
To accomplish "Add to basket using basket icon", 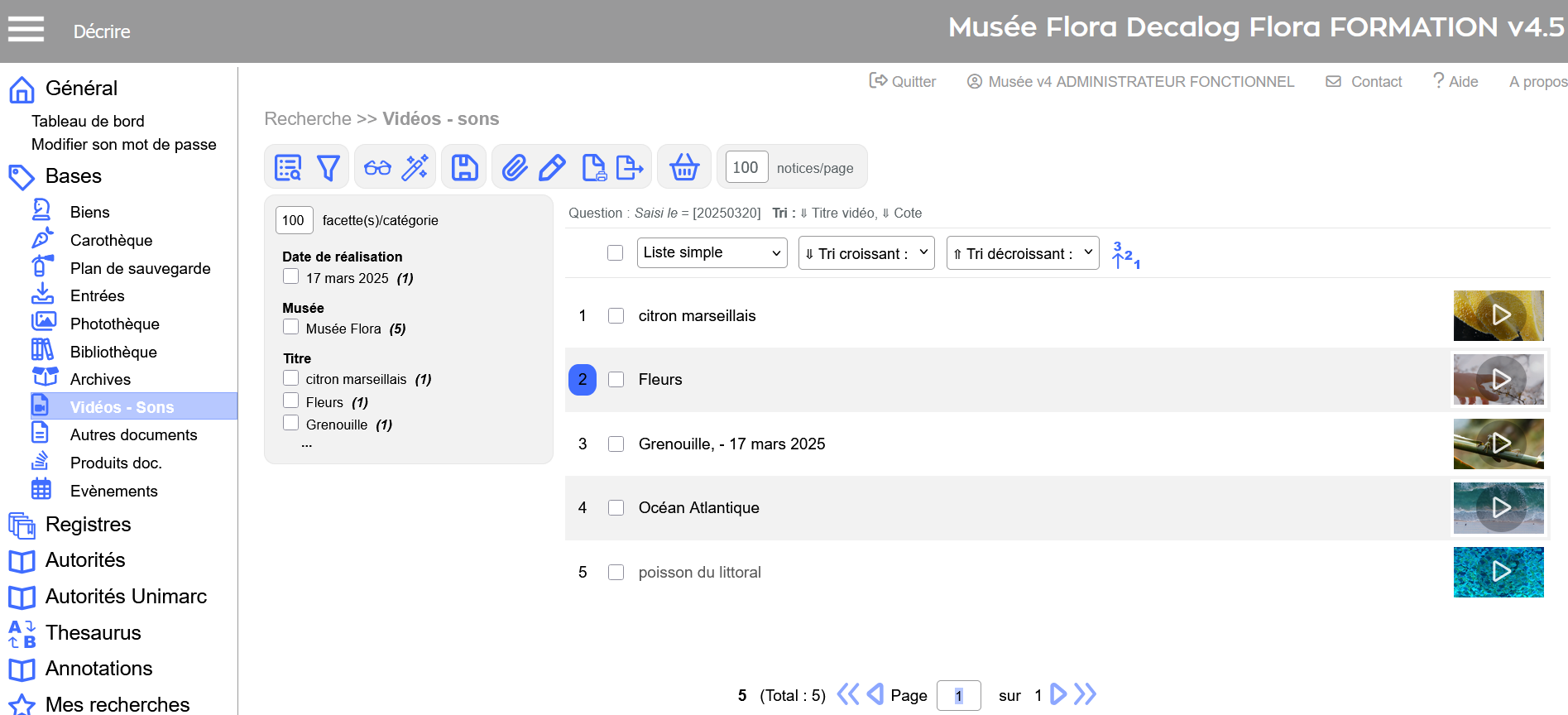I will [x=684, y=168].
